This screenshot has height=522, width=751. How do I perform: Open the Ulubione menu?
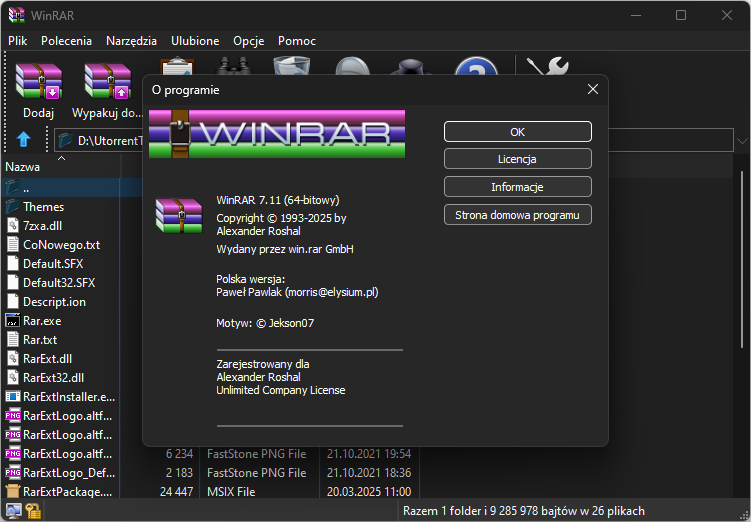(x=195, y=41)
